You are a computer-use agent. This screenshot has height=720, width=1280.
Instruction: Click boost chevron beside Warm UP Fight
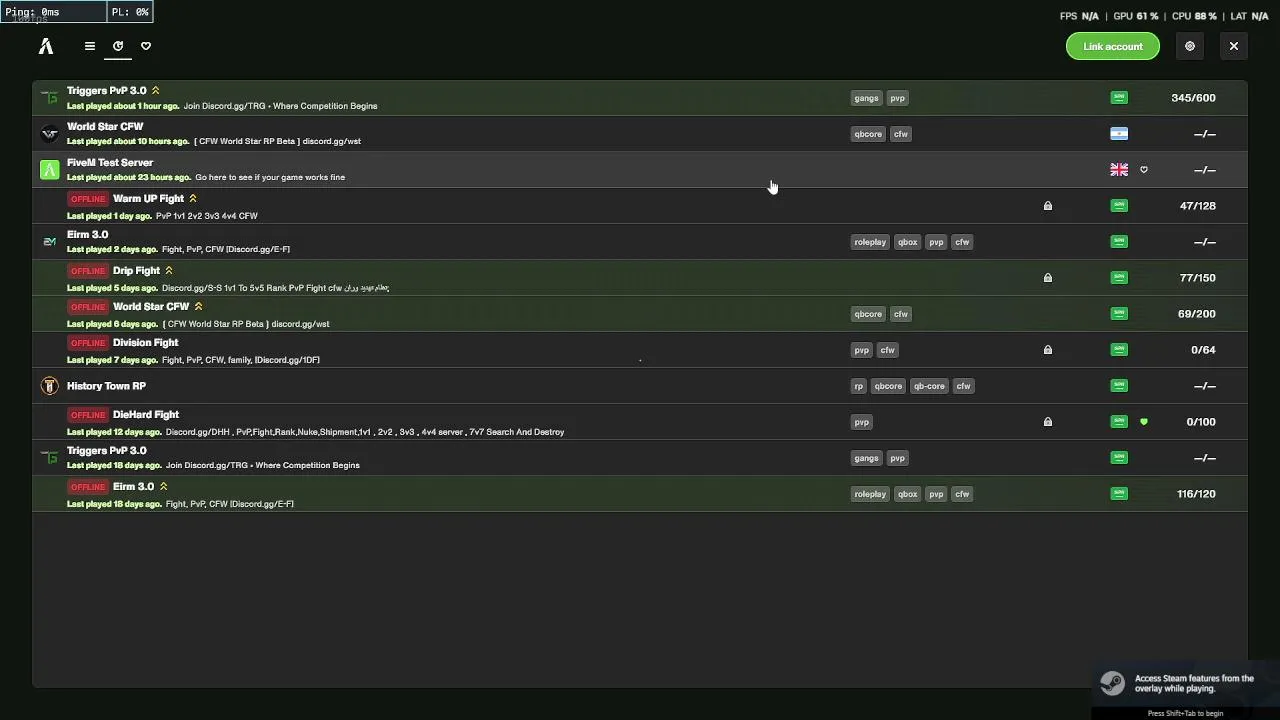tap(193, 199)
